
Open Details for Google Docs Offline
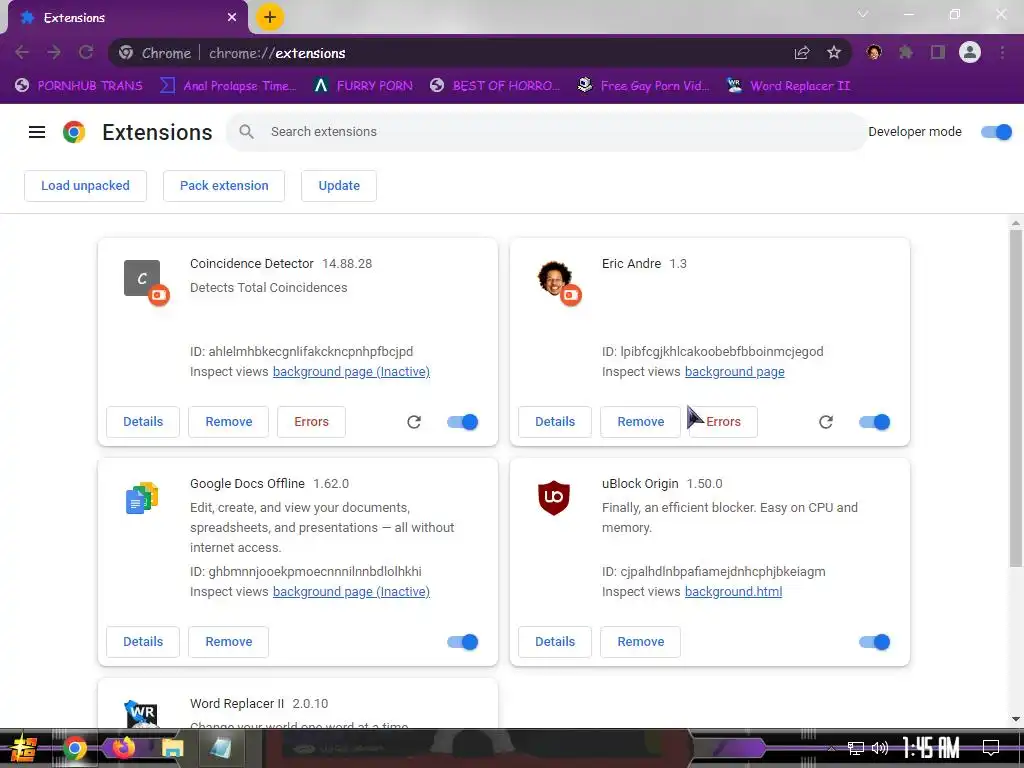(143, 642)
